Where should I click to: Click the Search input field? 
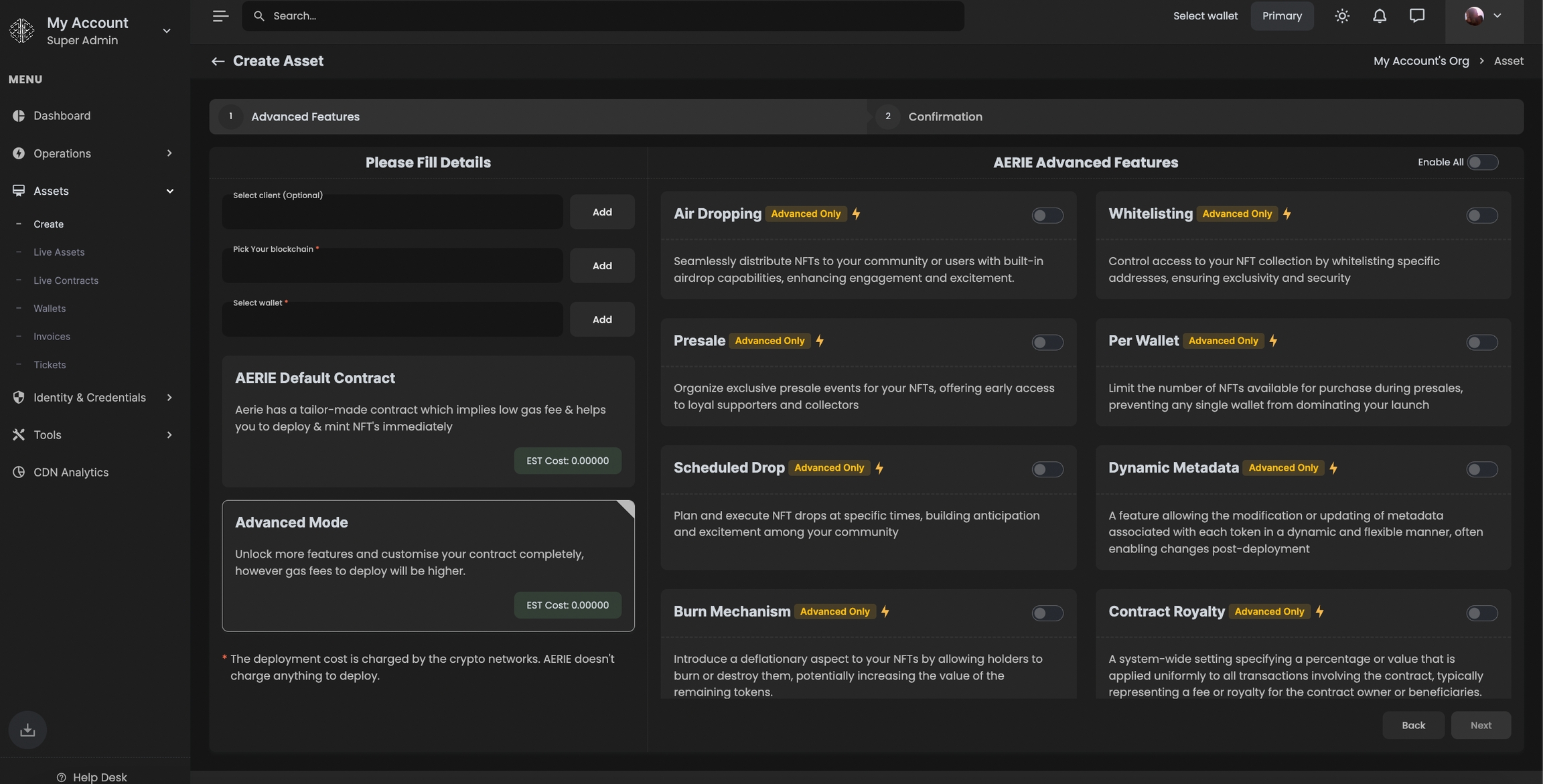click(603, 16)
